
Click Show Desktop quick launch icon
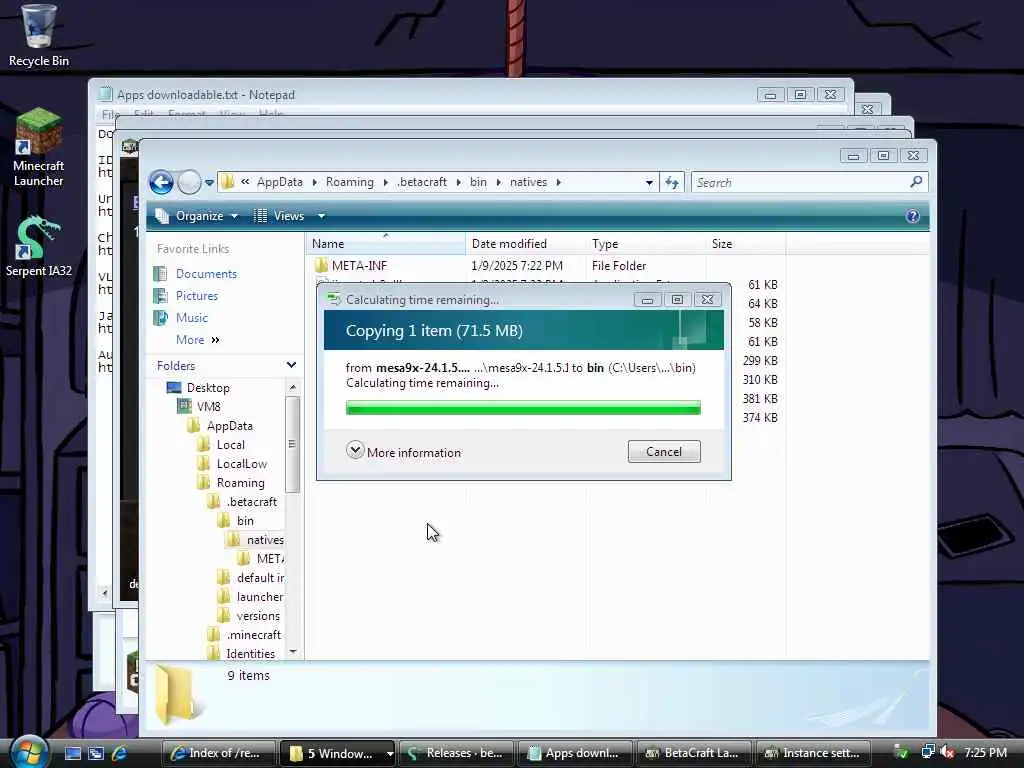click(x=72, y=753)
